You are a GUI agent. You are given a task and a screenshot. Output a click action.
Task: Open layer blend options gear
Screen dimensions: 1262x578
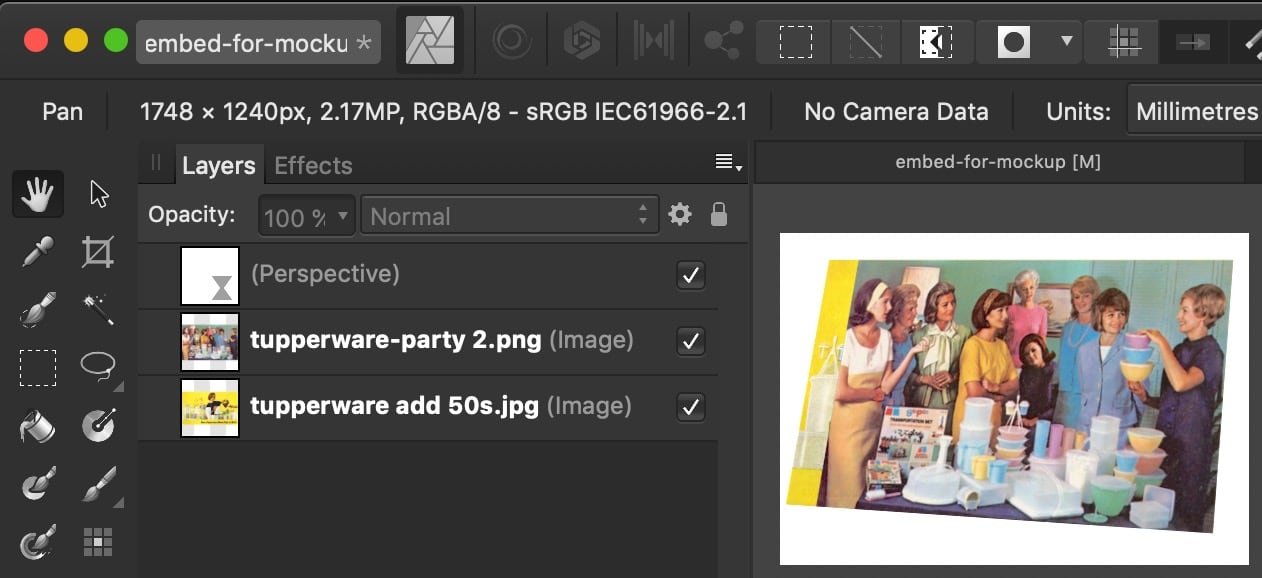[x=680, y=215]
